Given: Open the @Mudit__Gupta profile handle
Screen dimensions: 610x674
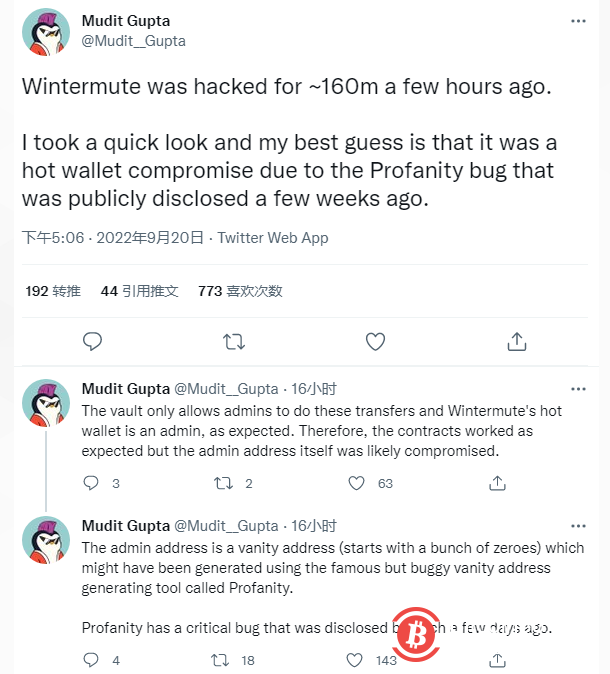Looking at the screenshot, I should 133,41.
